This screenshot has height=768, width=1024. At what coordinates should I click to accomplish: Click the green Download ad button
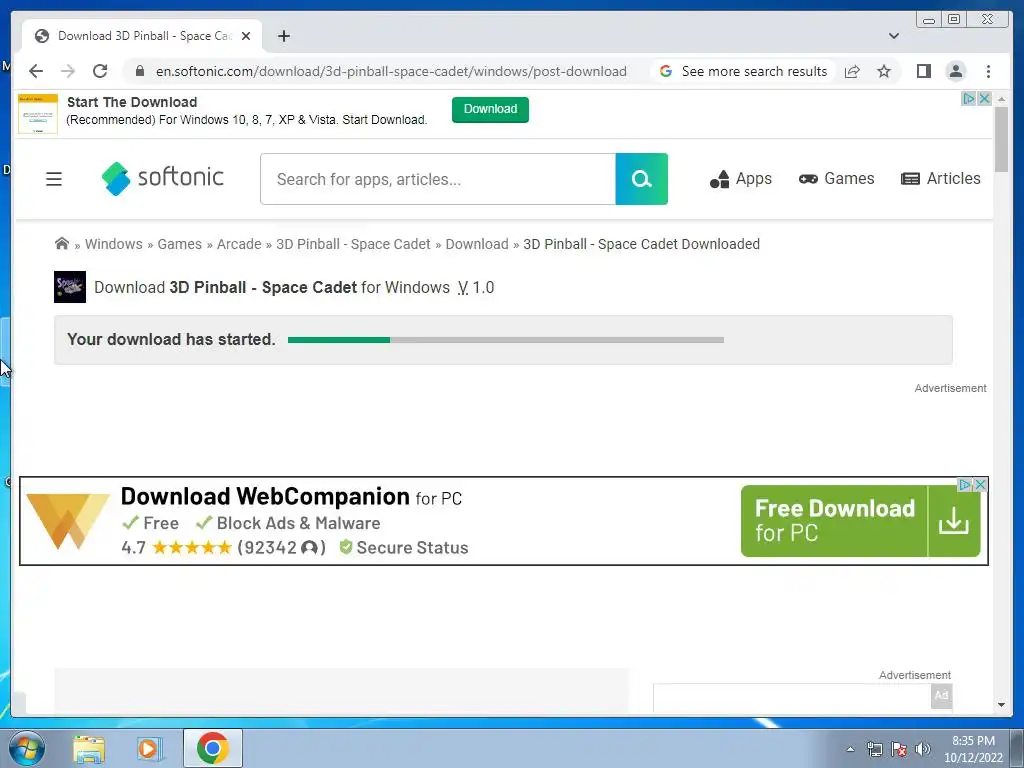point(490,109)
